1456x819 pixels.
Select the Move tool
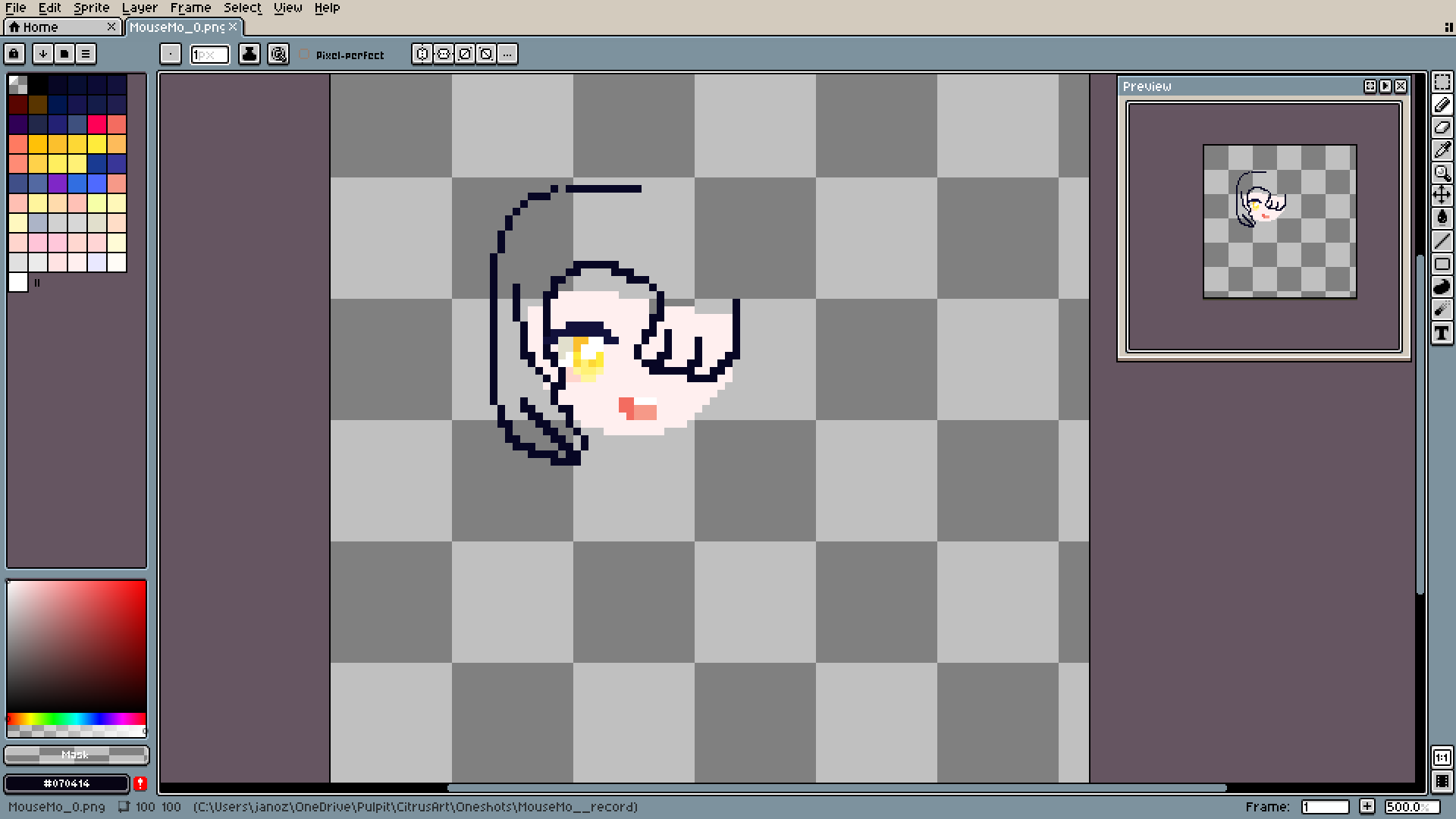(x=1442, y=196)
